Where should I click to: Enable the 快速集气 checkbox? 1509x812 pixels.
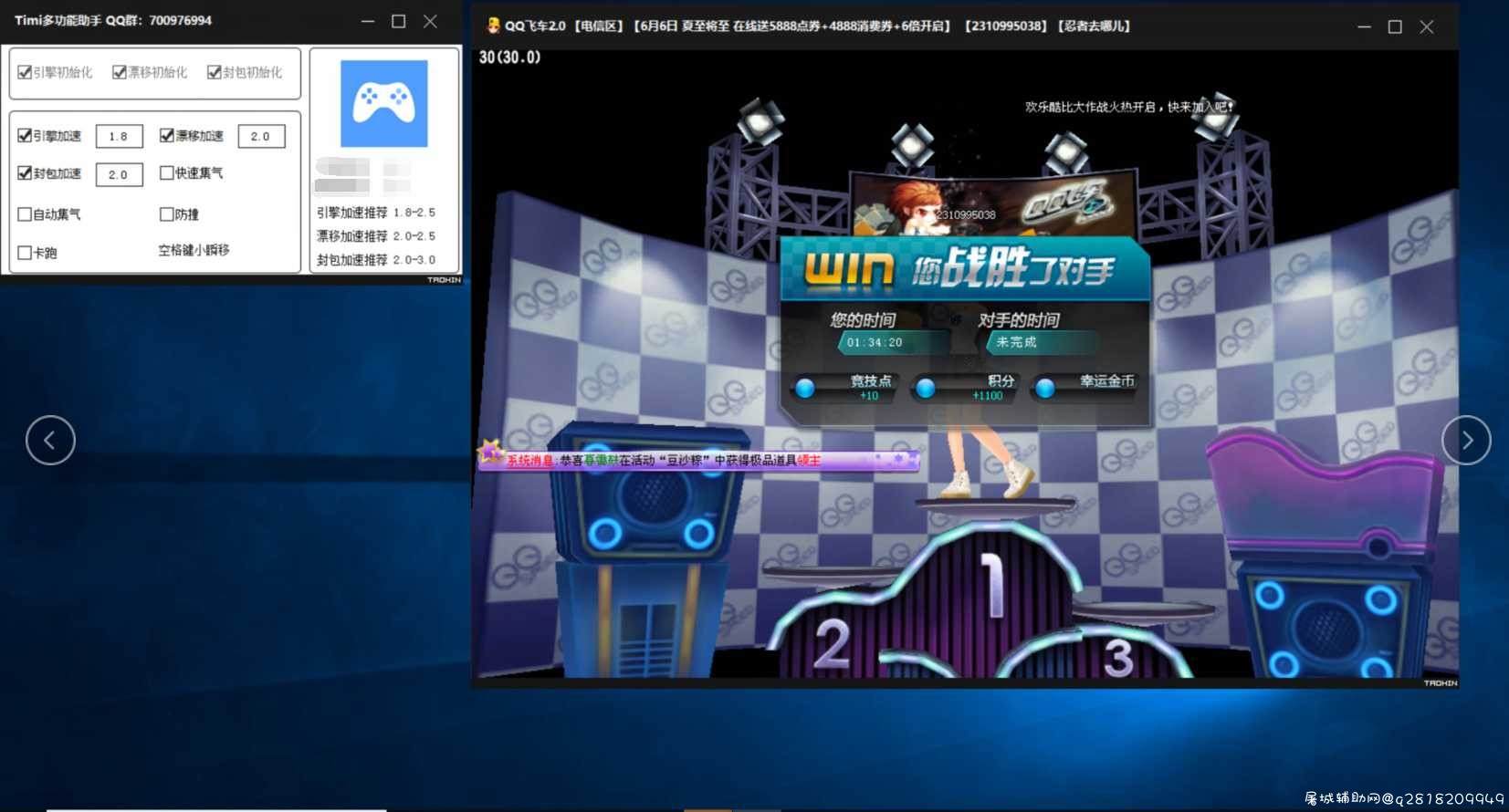166,172
